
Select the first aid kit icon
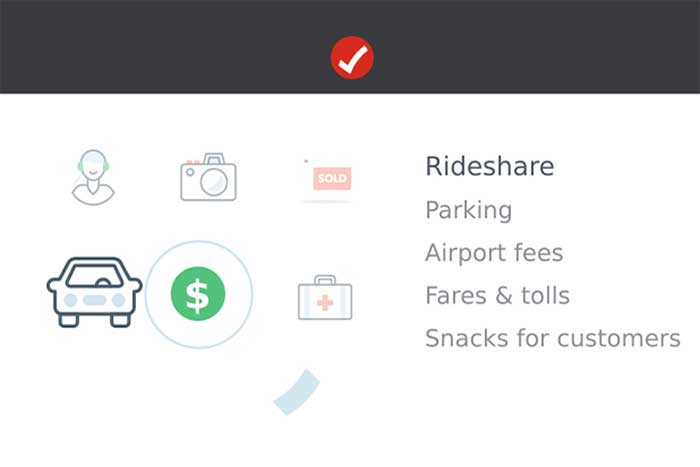325,297
